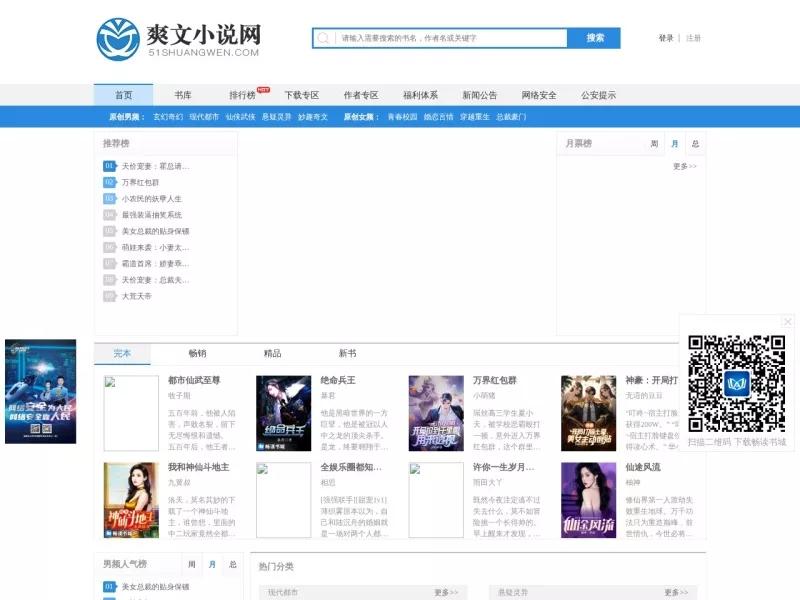Open 美女总裁的贴身保镖 in 推荐榜 list

coord(155,231)
